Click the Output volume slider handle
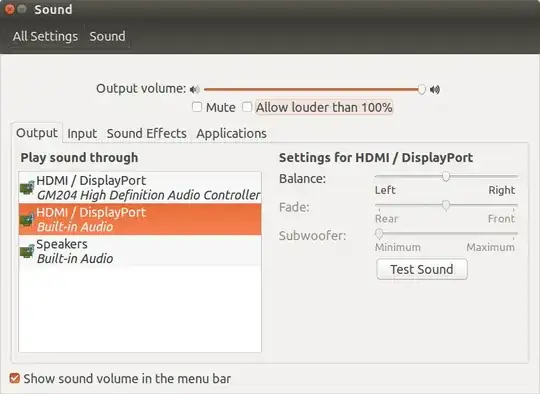 pos(422,90)
